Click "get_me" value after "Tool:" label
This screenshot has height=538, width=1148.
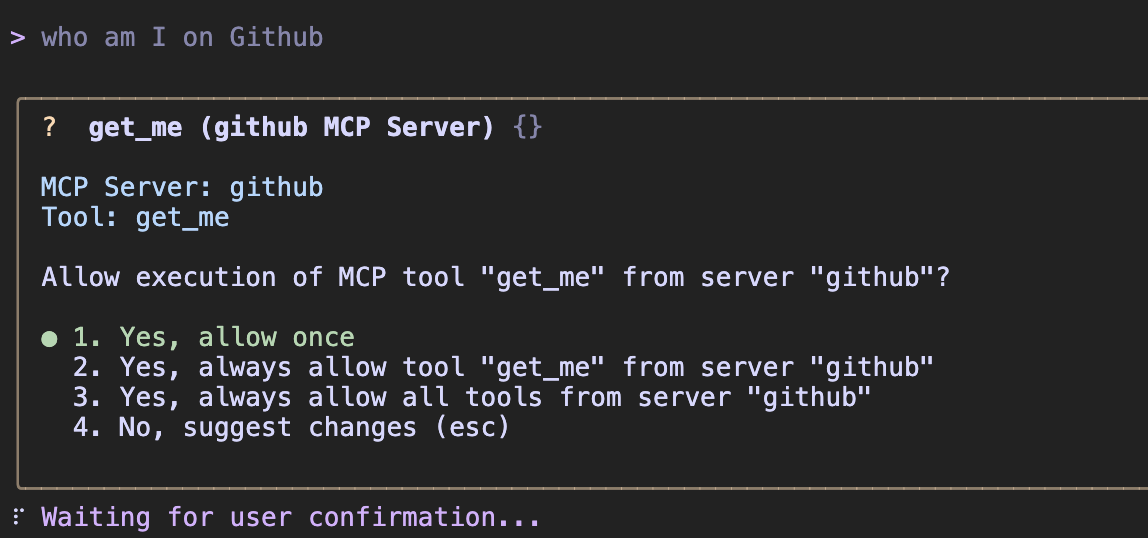point(182,218)
